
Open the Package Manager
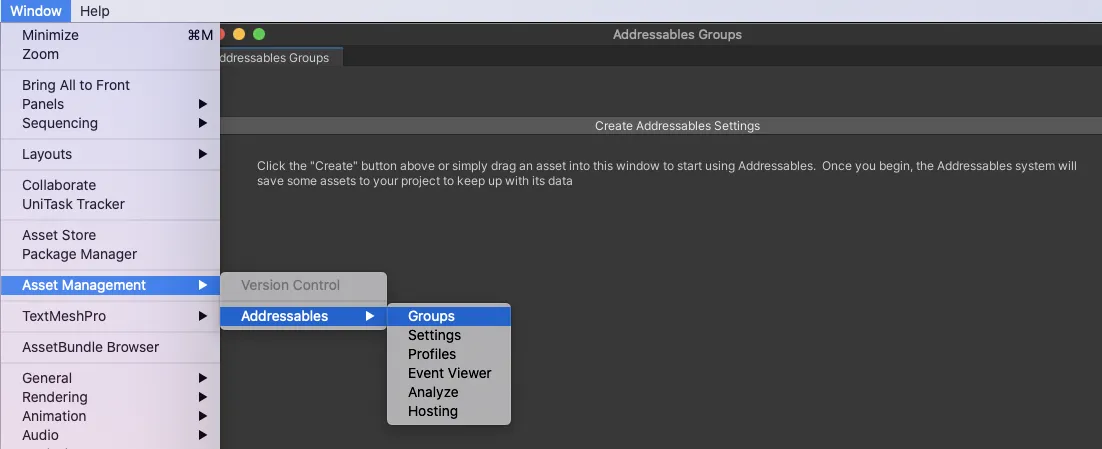[110, 254]
